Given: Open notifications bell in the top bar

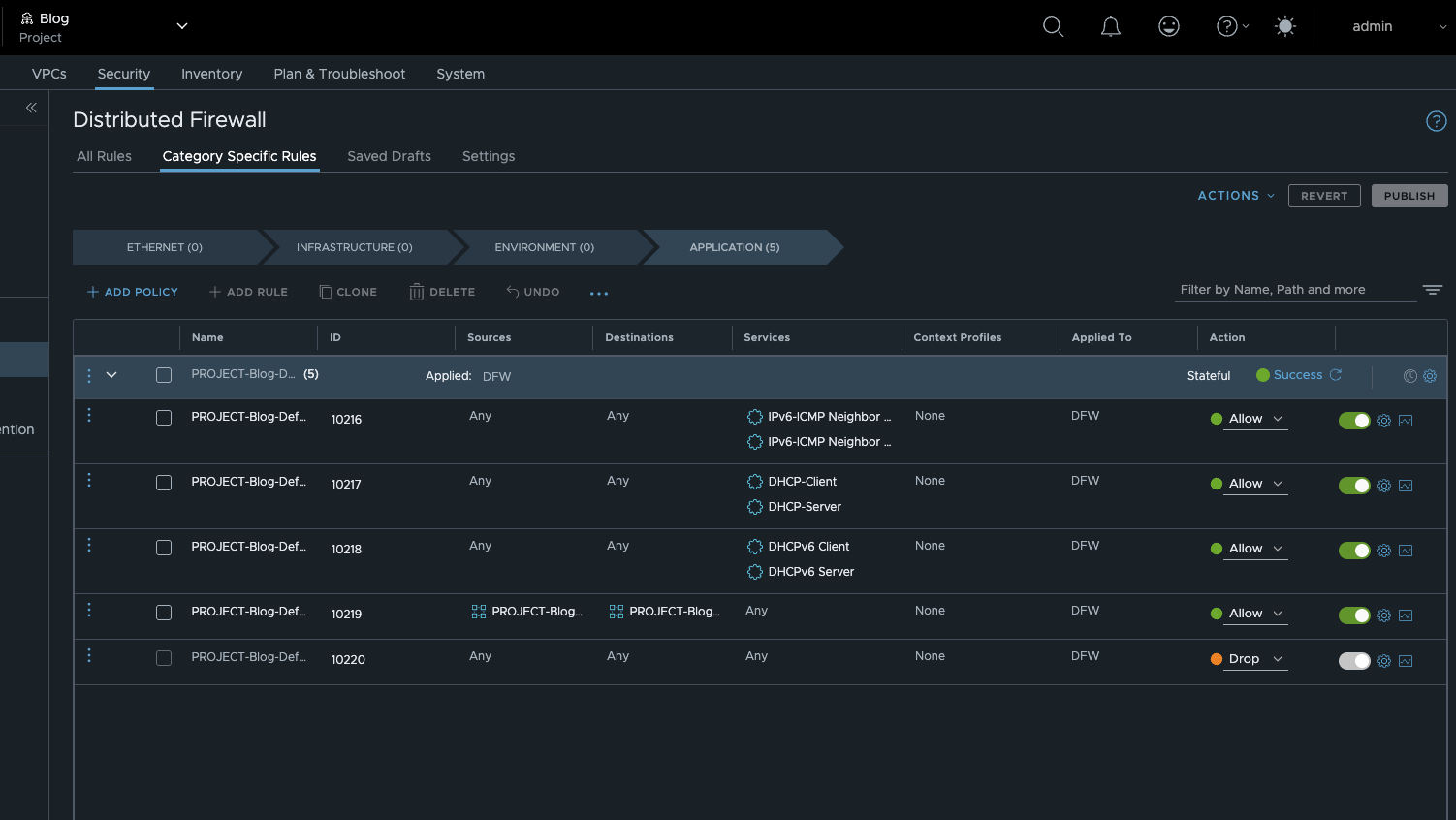Looking at the screenshot, I should pyautogui.click(x=1110, y=26).
